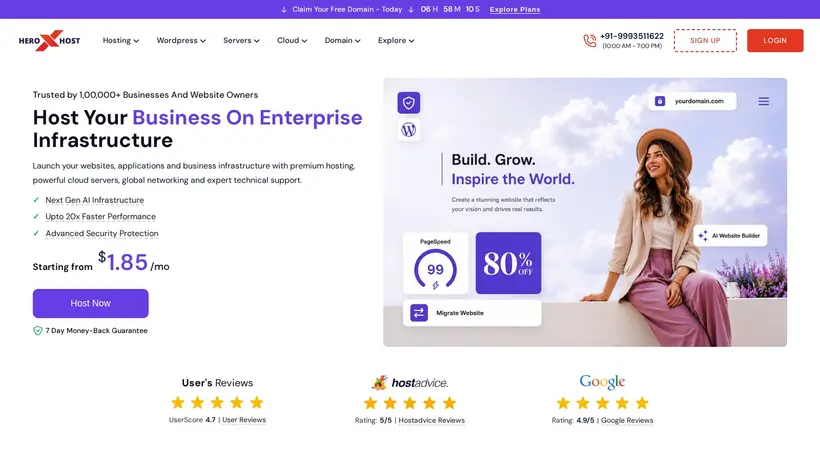Click the Google logo

(602, 382)
